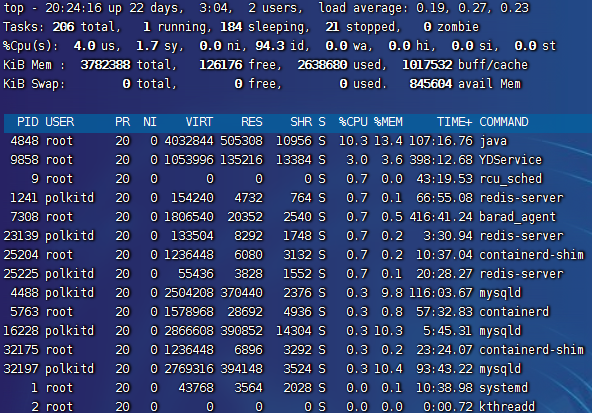This screenshot has height=413, width=592.
Task: Click the avail Mem value 845604
Action: point(430,84)
